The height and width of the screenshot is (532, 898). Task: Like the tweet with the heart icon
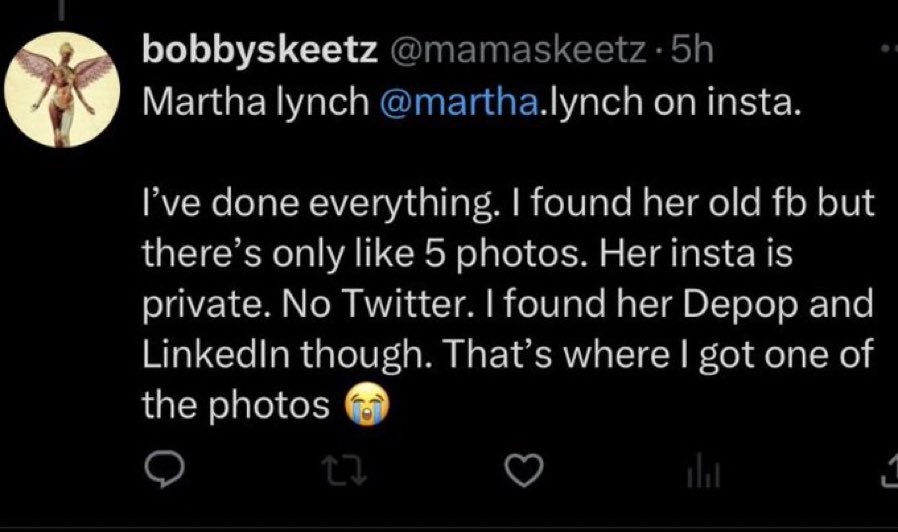point(523,470)
